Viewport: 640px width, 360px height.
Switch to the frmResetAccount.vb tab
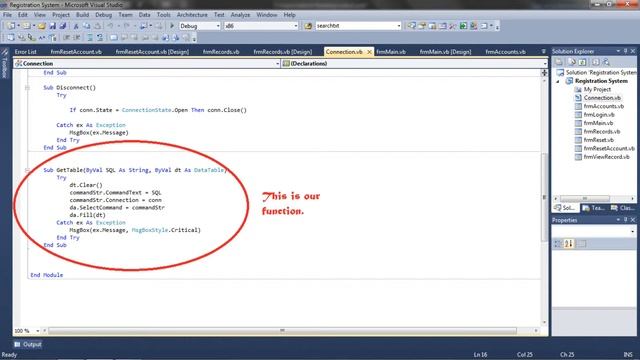coord(76,52)
